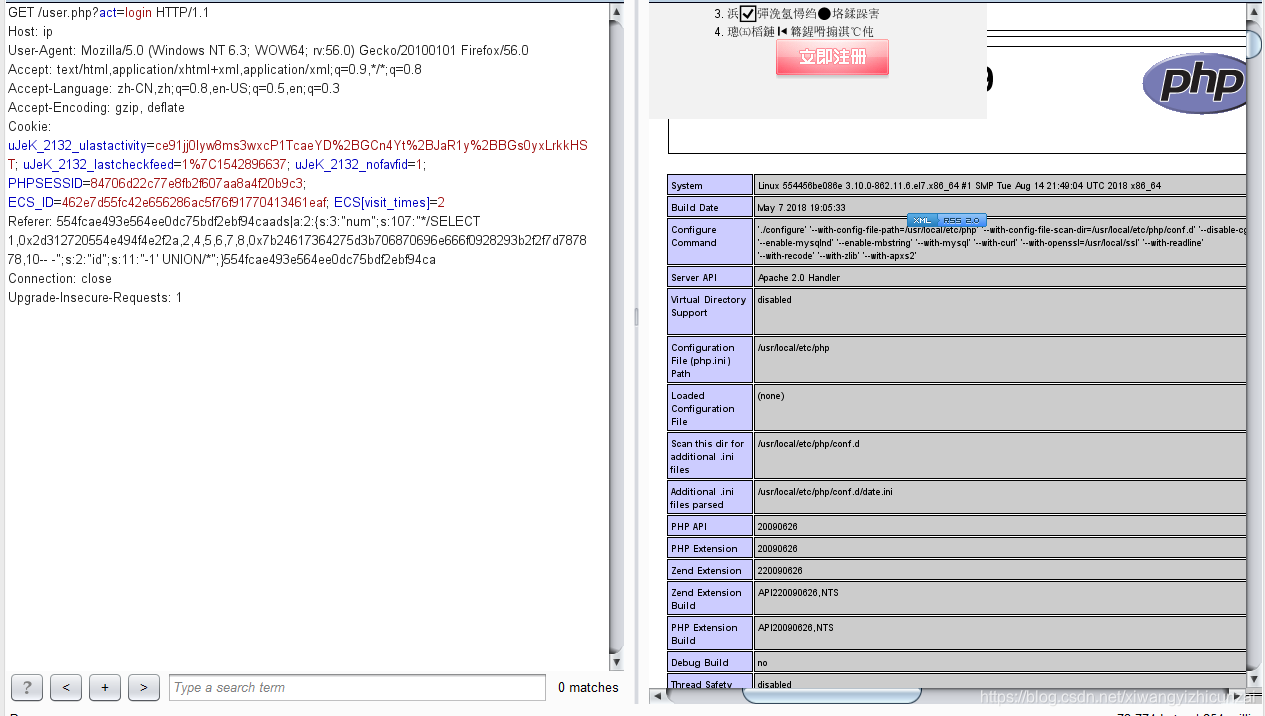Click the 'API20090626,NTS' value cell

1000,633
